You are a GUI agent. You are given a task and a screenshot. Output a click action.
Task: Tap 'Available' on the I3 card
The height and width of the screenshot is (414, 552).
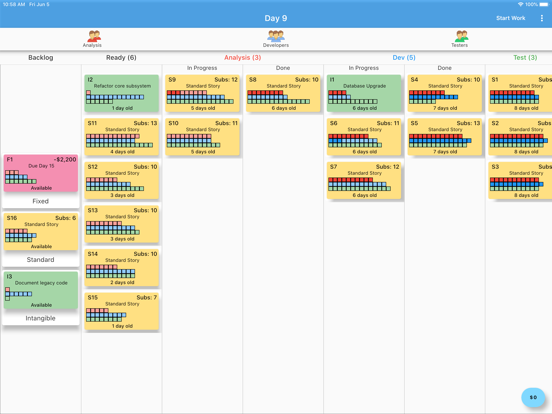[x=41, y=305]
